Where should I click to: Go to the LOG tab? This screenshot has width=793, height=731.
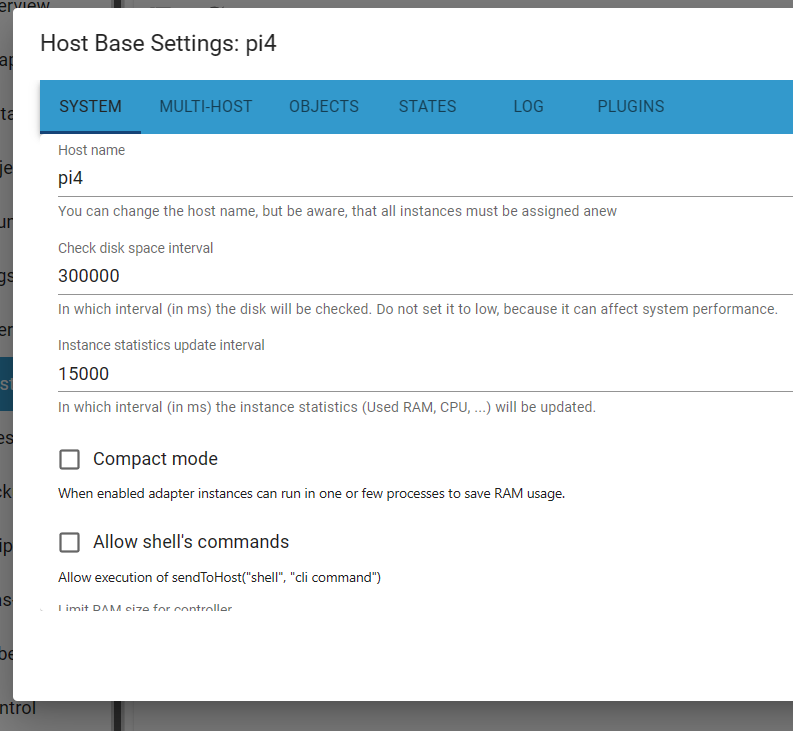pyautogui.click(x=528, y=107)
